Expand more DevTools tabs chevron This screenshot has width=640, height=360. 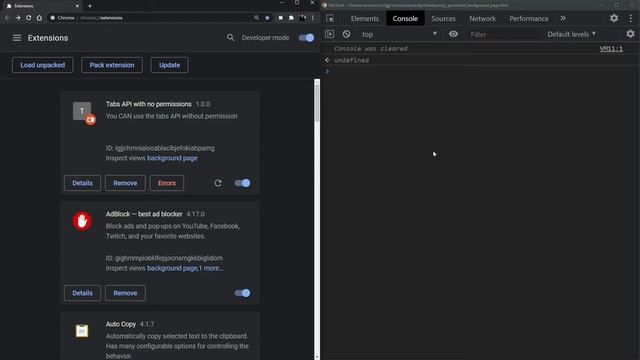(x=563, y=18)
